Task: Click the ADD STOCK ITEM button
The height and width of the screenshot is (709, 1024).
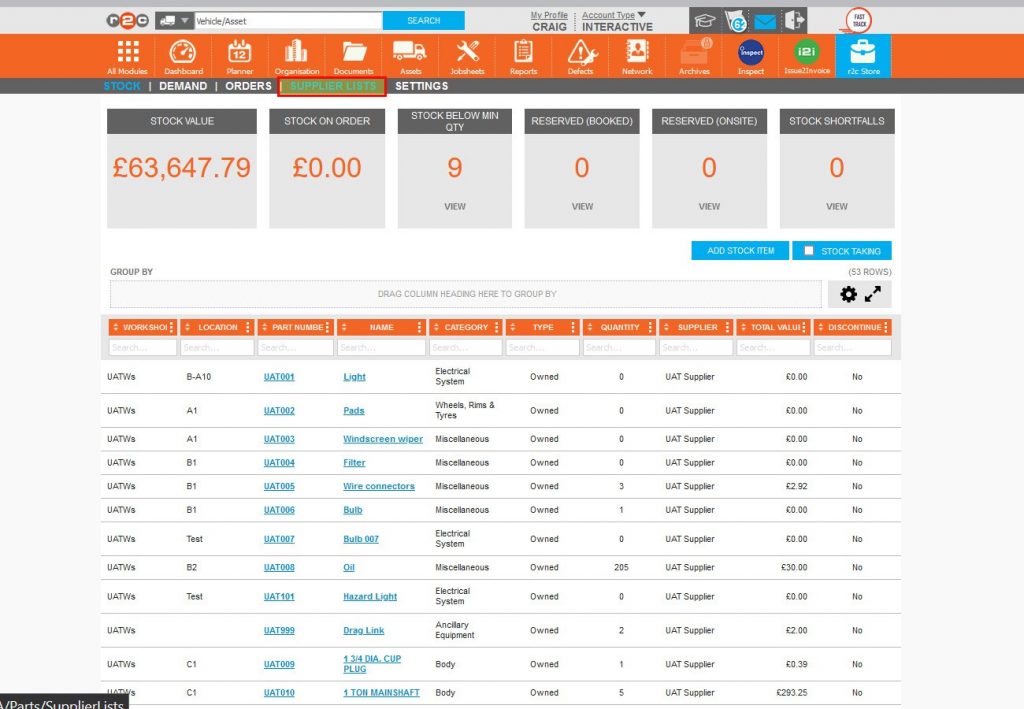Action: [x=739, y=250]
